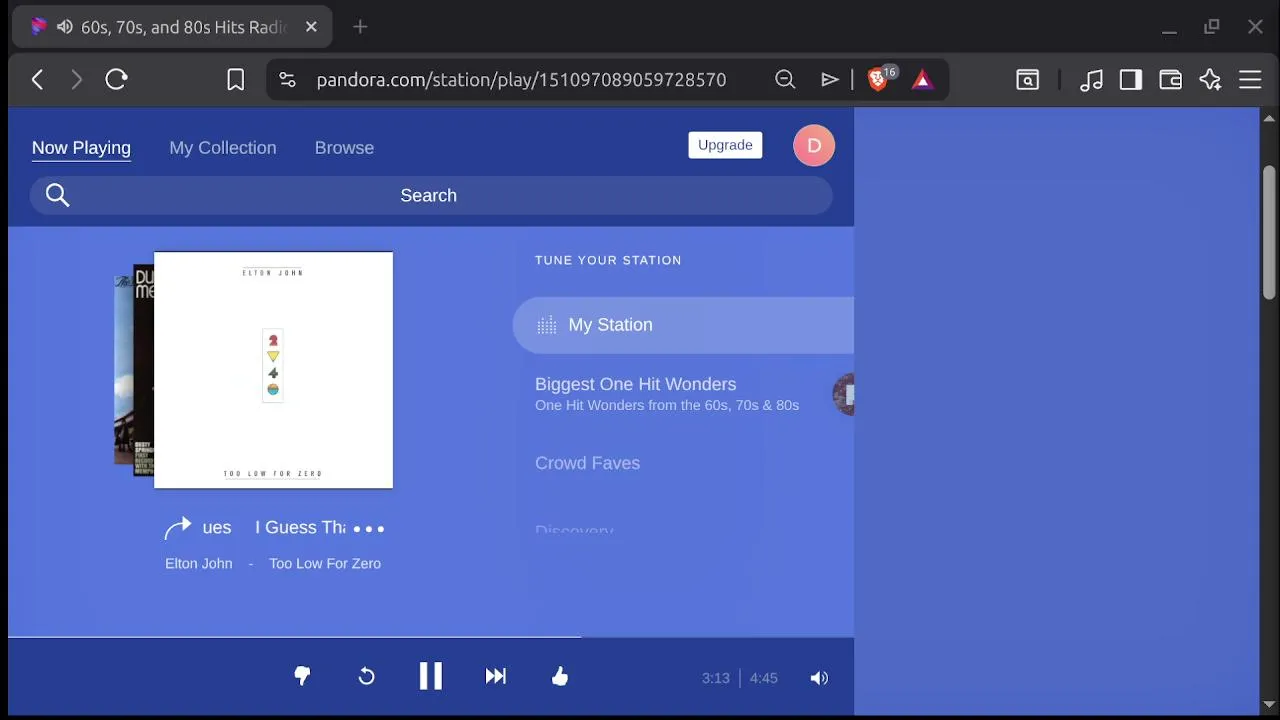Open Leo AI sparkle icon
The image size is (1280, 720).
[1210, 80]
